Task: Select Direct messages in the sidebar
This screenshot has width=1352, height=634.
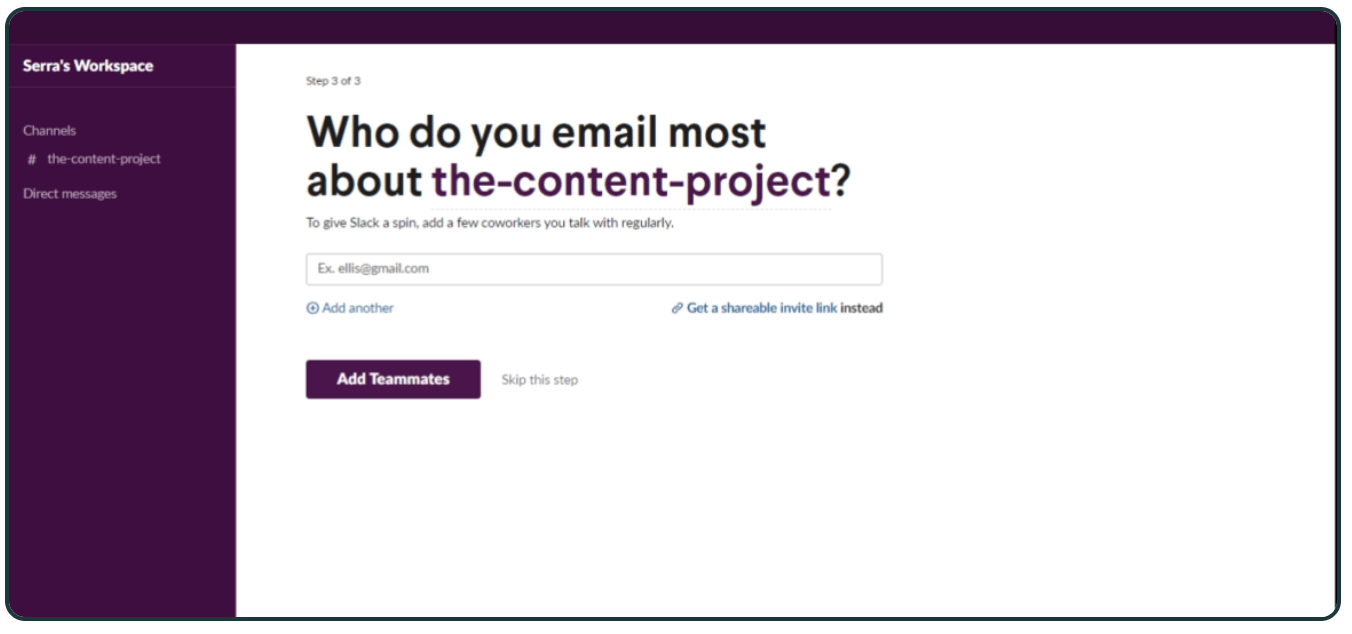Action: click(70, 194)
